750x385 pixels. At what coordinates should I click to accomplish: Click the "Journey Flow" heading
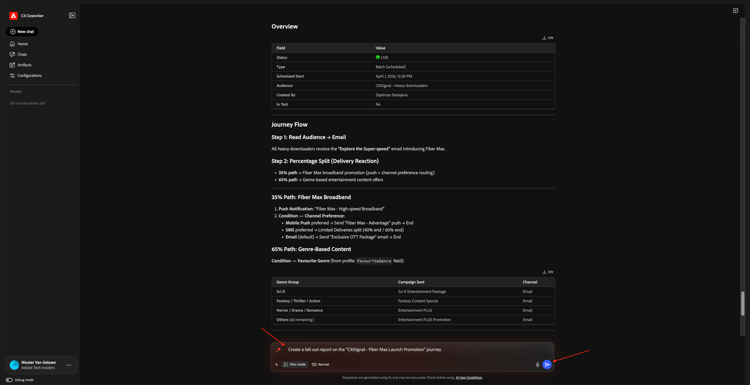289,125
